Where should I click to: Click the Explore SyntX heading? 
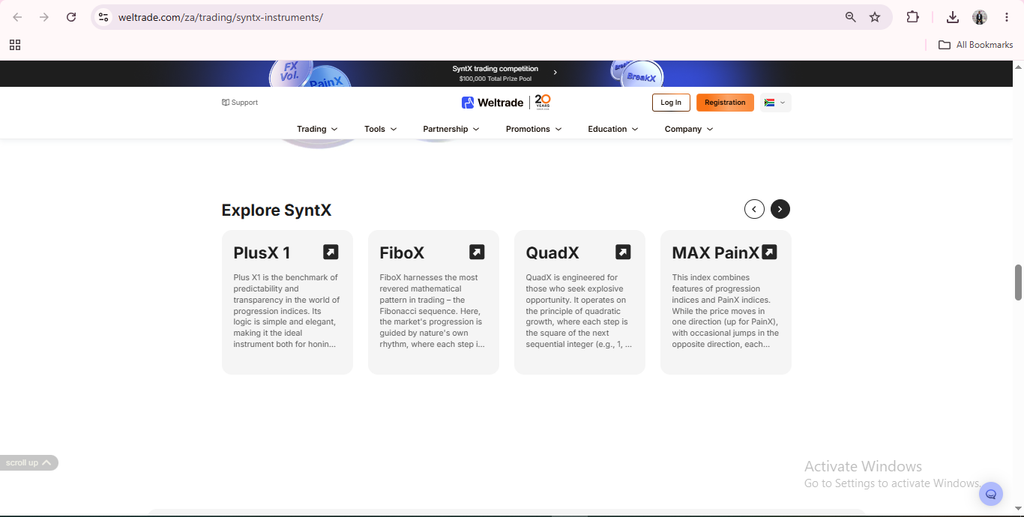click(276, 210)
